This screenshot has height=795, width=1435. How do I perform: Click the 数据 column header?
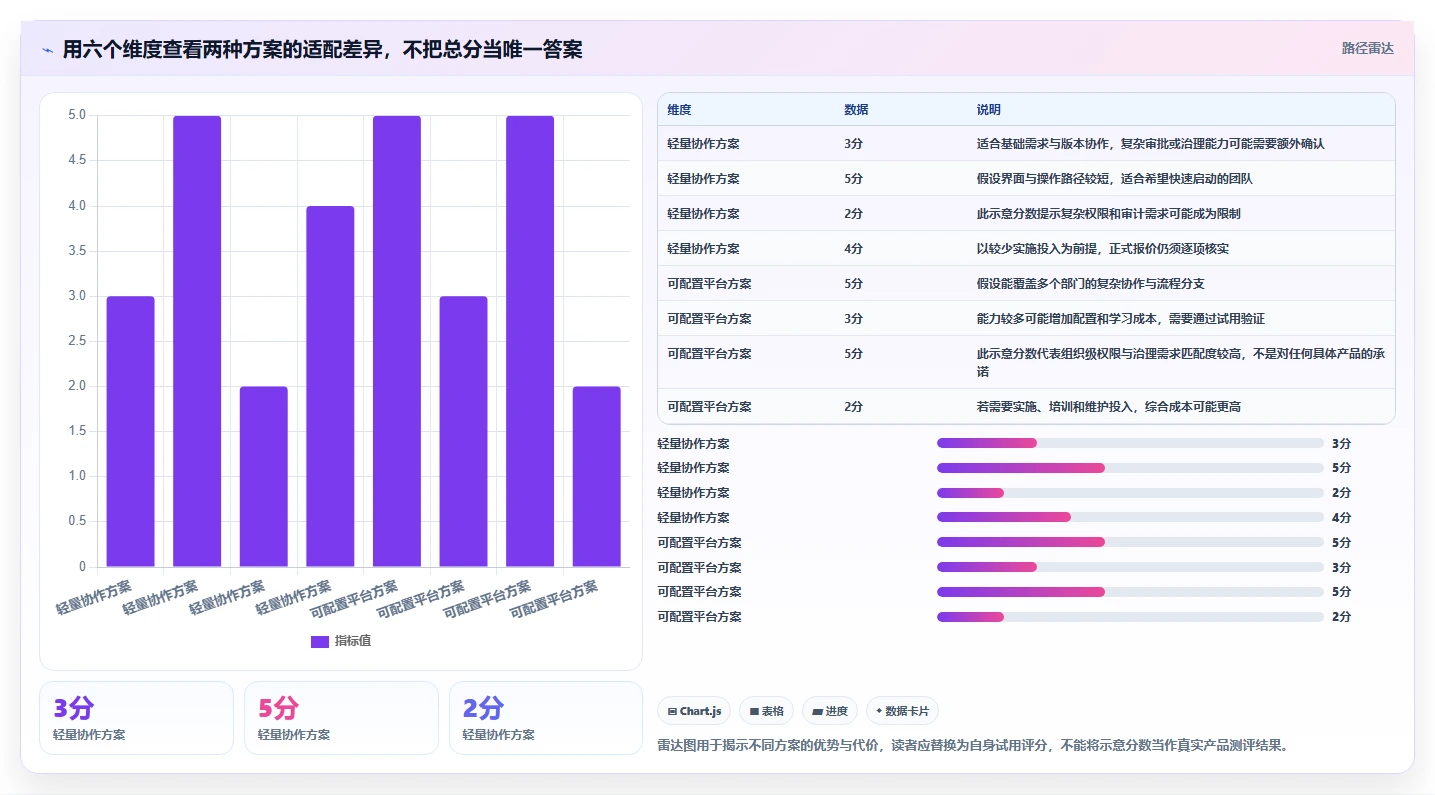tap(856, 110)
